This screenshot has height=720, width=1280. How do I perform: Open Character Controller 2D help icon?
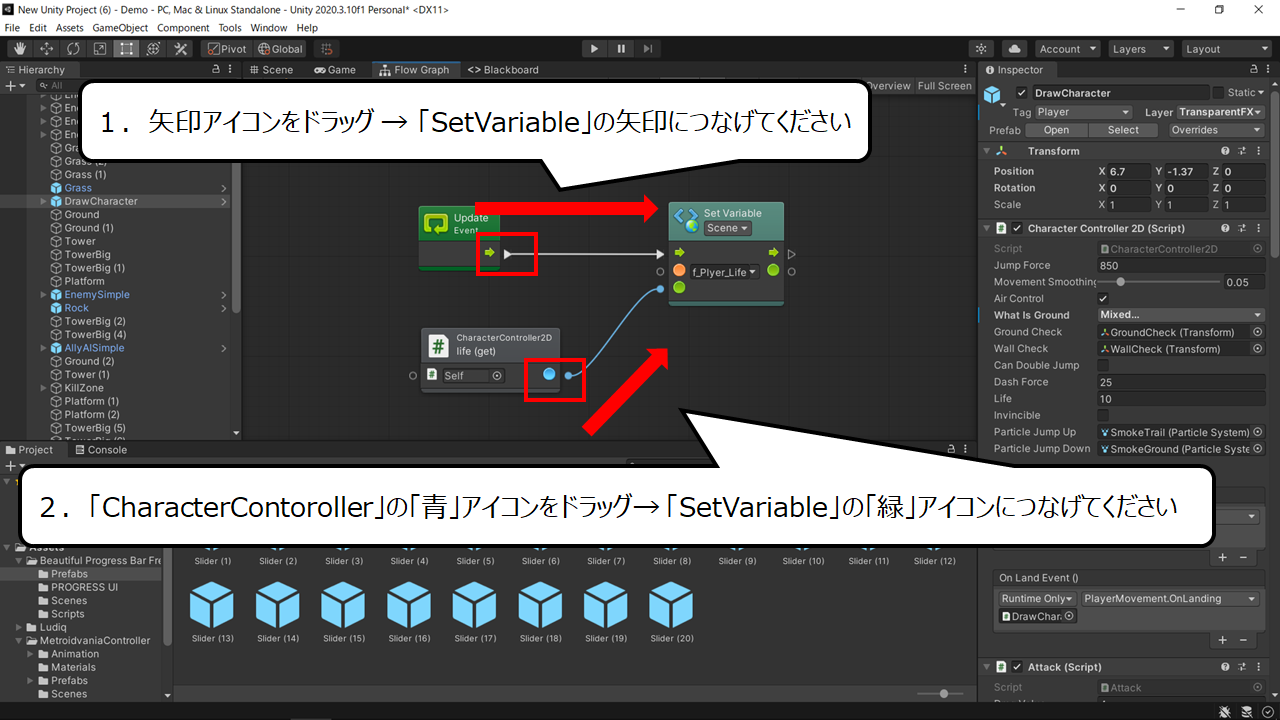pos(1225,228)
